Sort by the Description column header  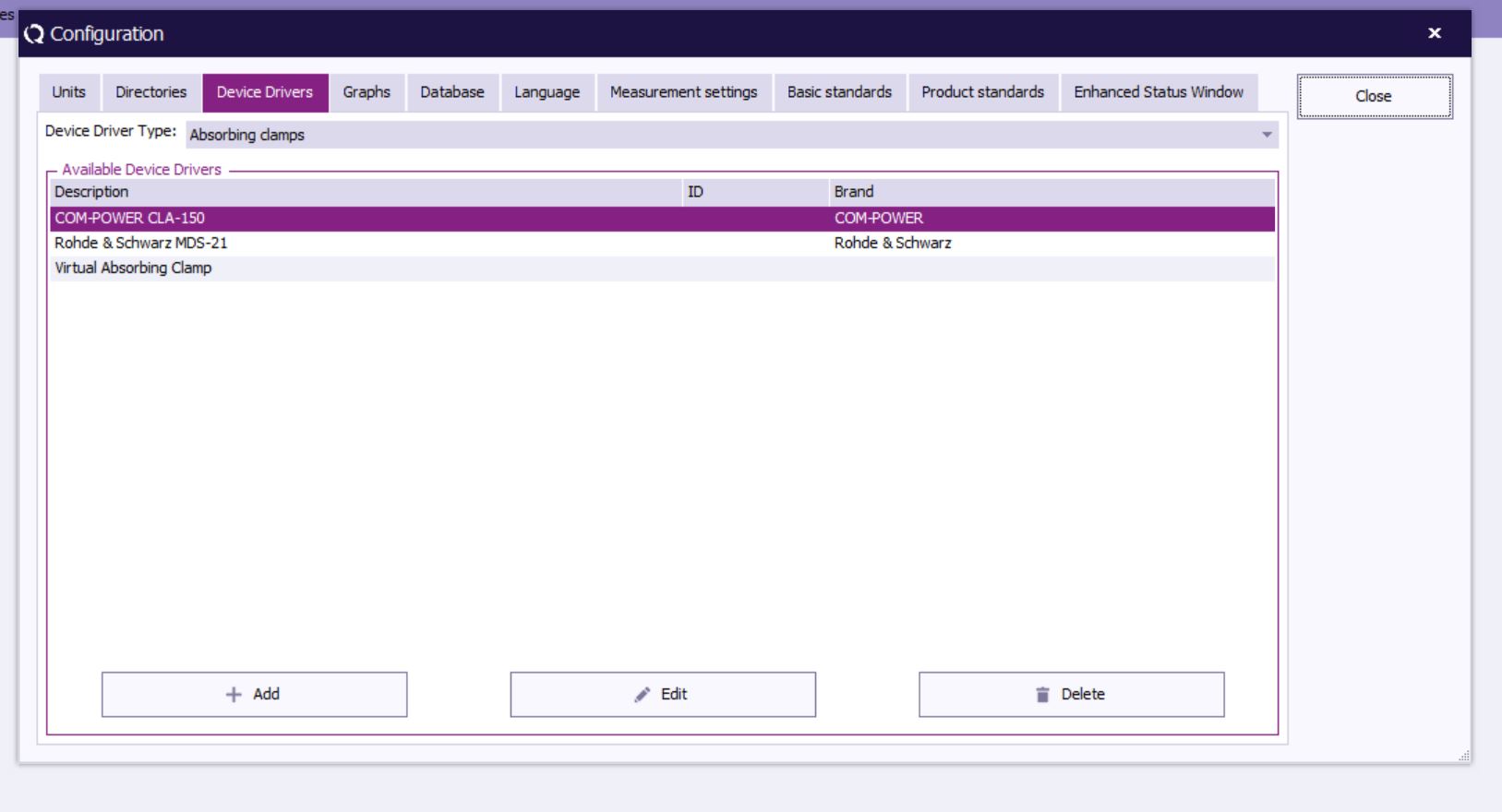tap(91, 192)
